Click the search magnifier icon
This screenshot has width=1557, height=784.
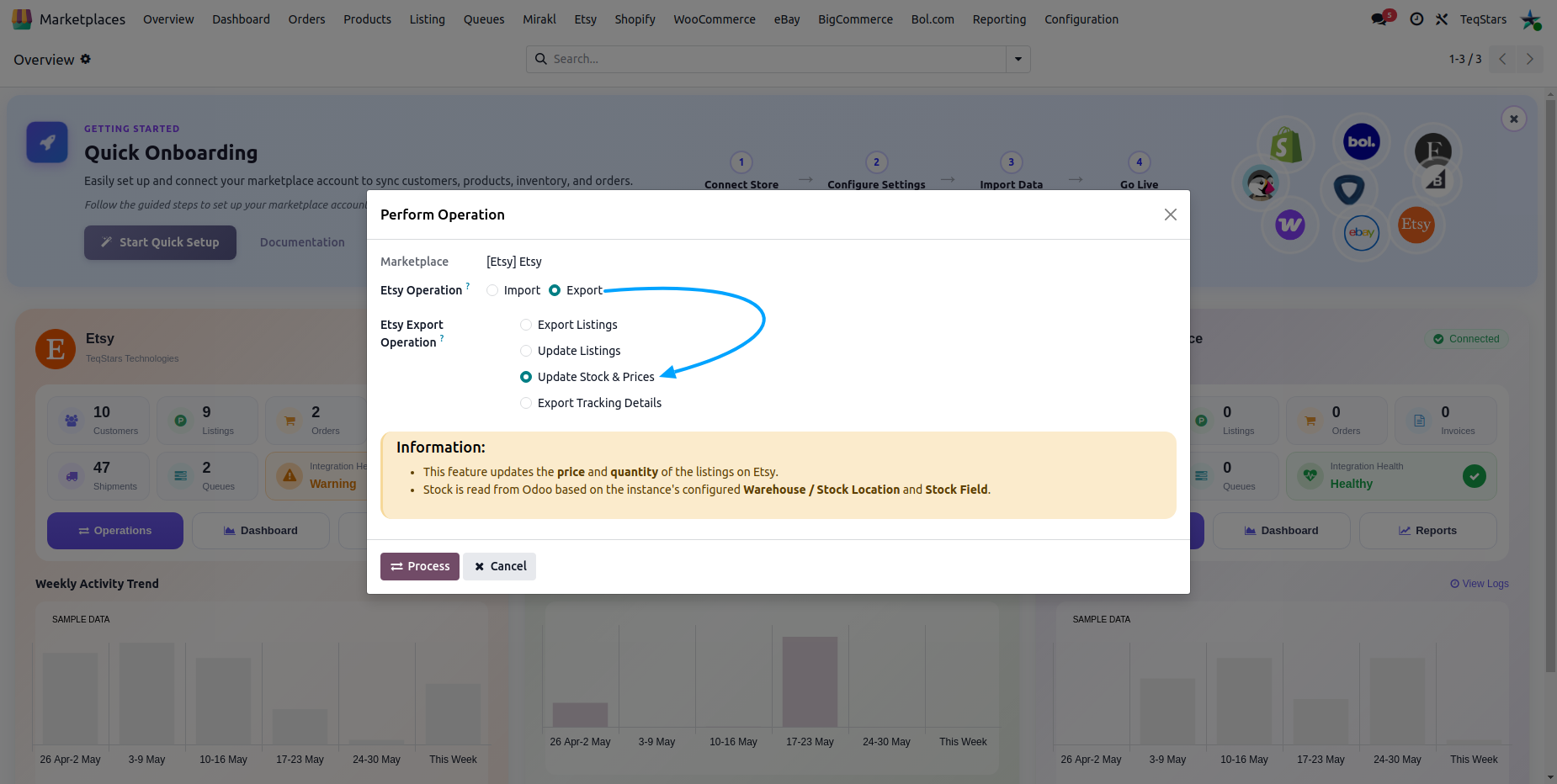(x=541, y=59)
